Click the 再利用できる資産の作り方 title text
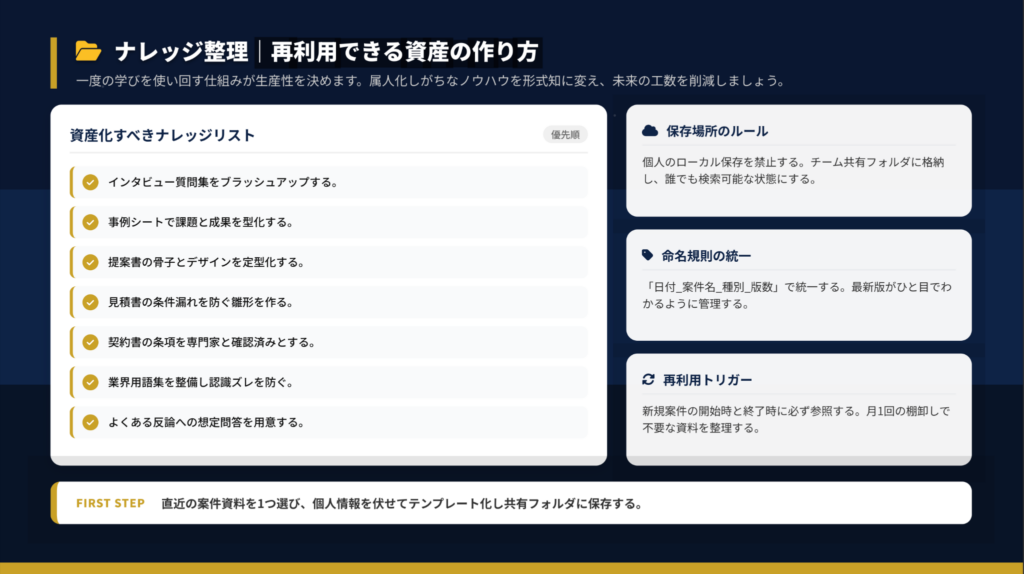Viewport: 1024px width, 574px height. (404, 51)
